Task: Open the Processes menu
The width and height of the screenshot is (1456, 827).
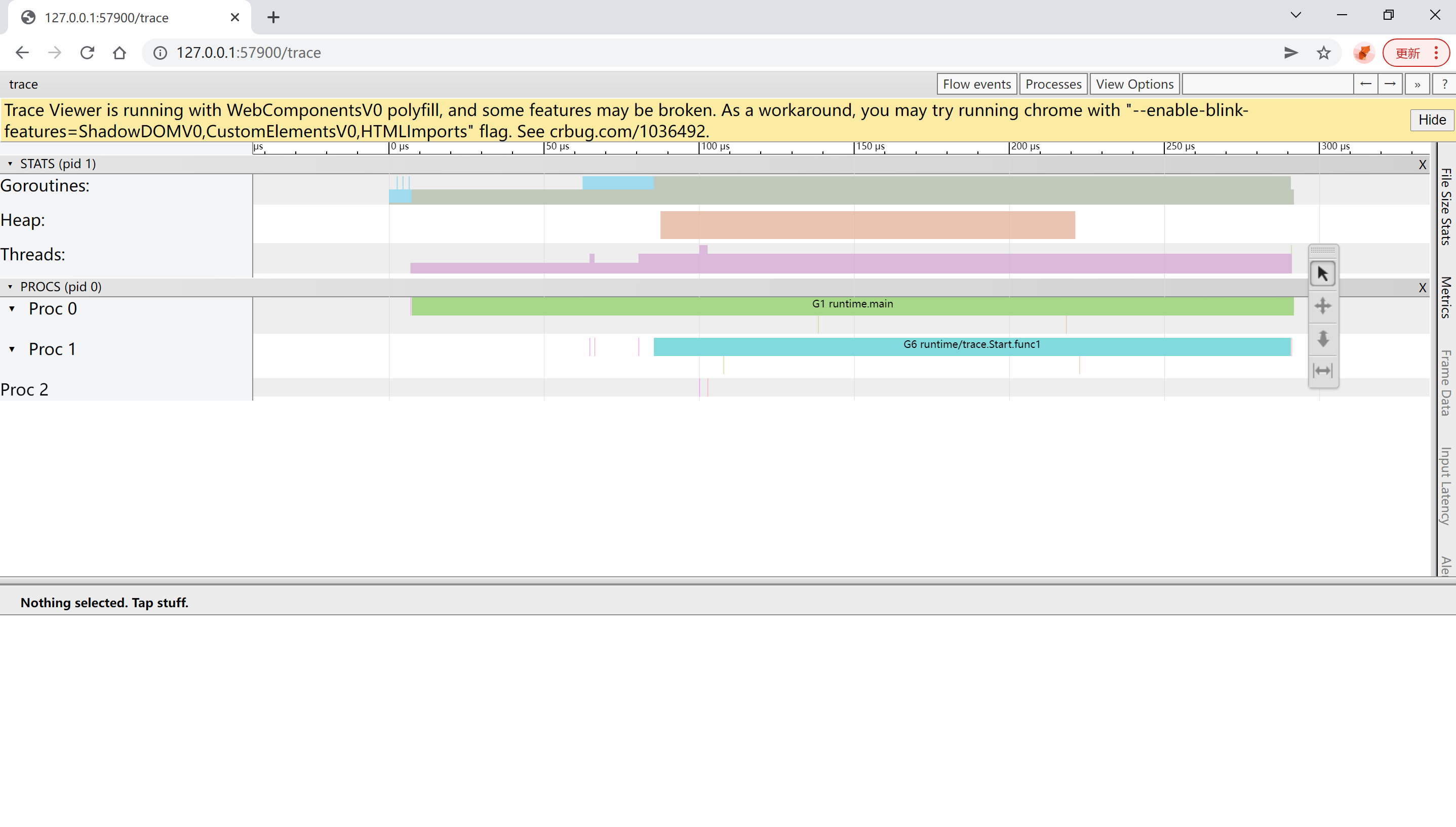Action: (x=1053, y=84)
